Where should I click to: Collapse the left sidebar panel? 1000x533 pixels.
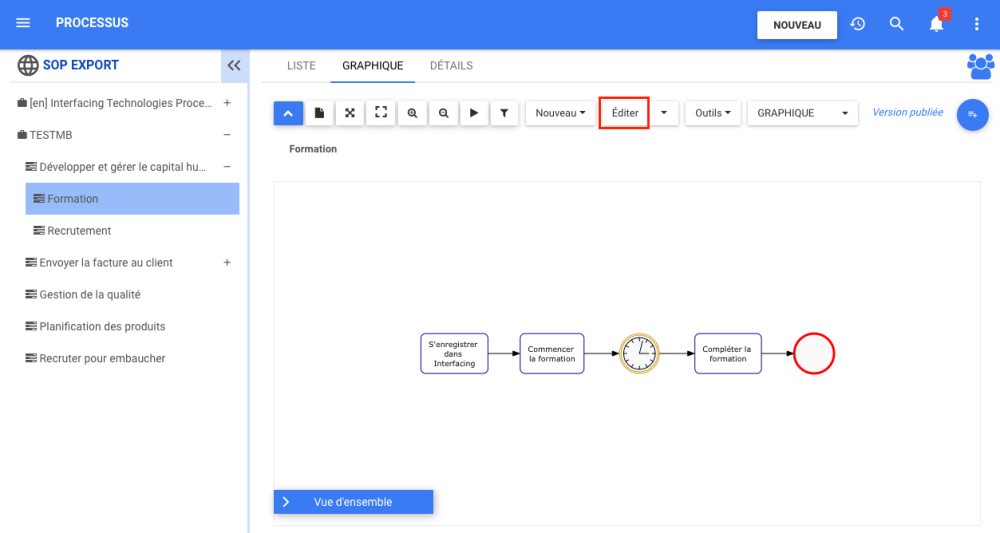[x=234, y=65]
